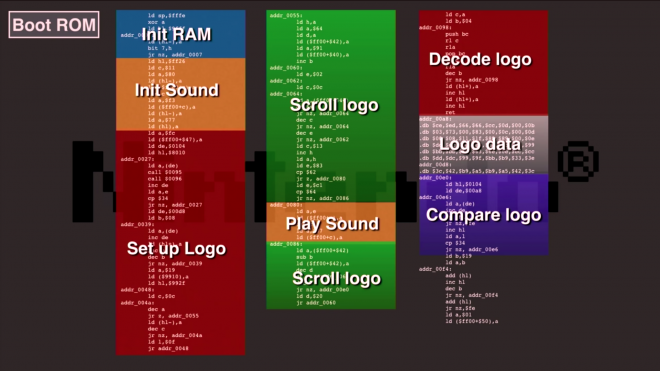
Task: Click the Boot ROM title box
Action: tap(54, 25)
